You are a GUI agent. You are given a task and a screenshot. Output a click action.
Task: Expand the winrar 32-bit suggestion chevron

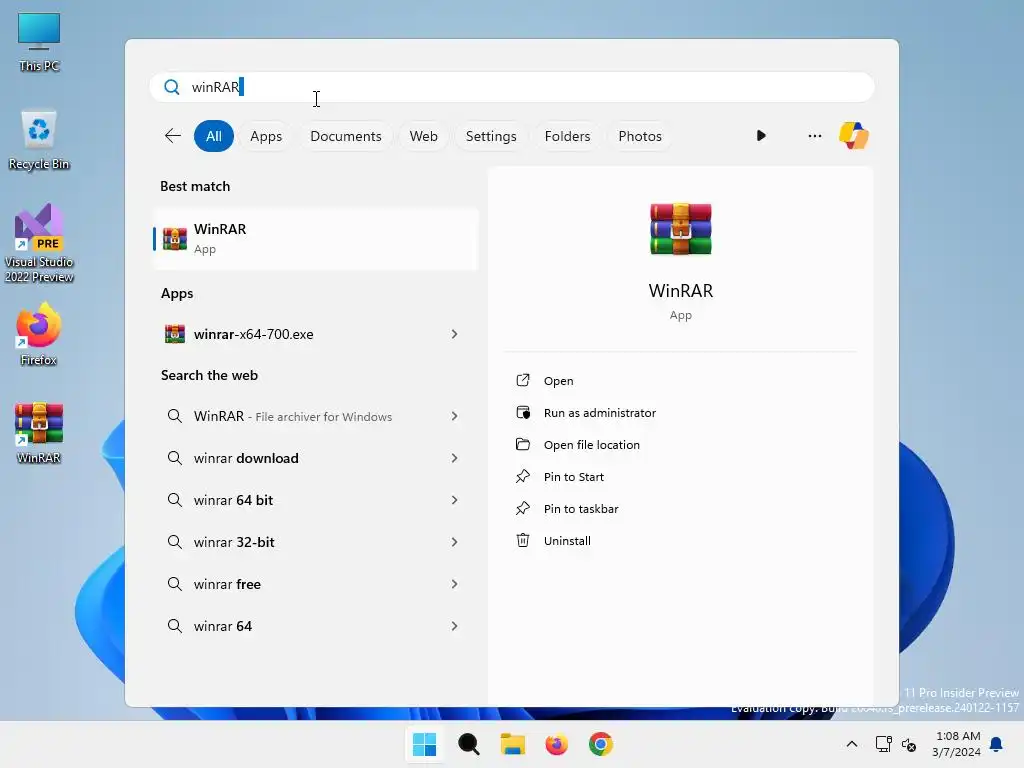pyautogui.click(x=454, y=542)
